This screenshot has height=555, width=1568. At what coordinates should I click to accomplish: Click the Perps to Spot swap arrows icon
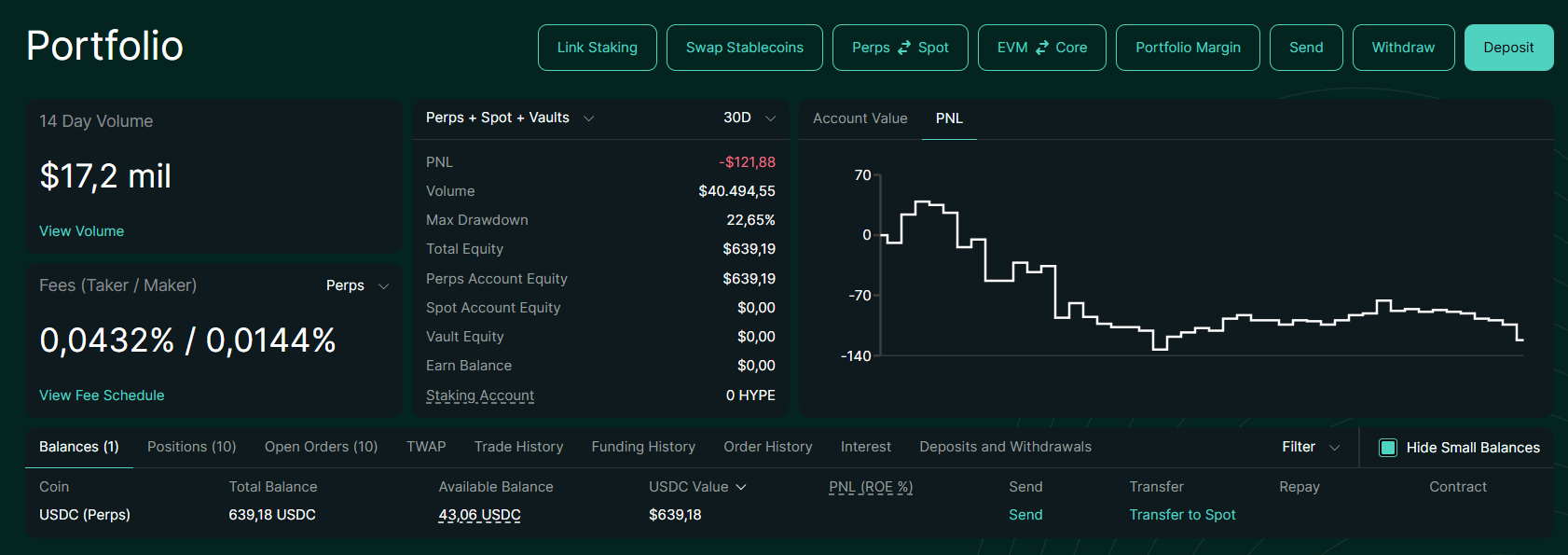pyautogui.click(x=903, y=48)
